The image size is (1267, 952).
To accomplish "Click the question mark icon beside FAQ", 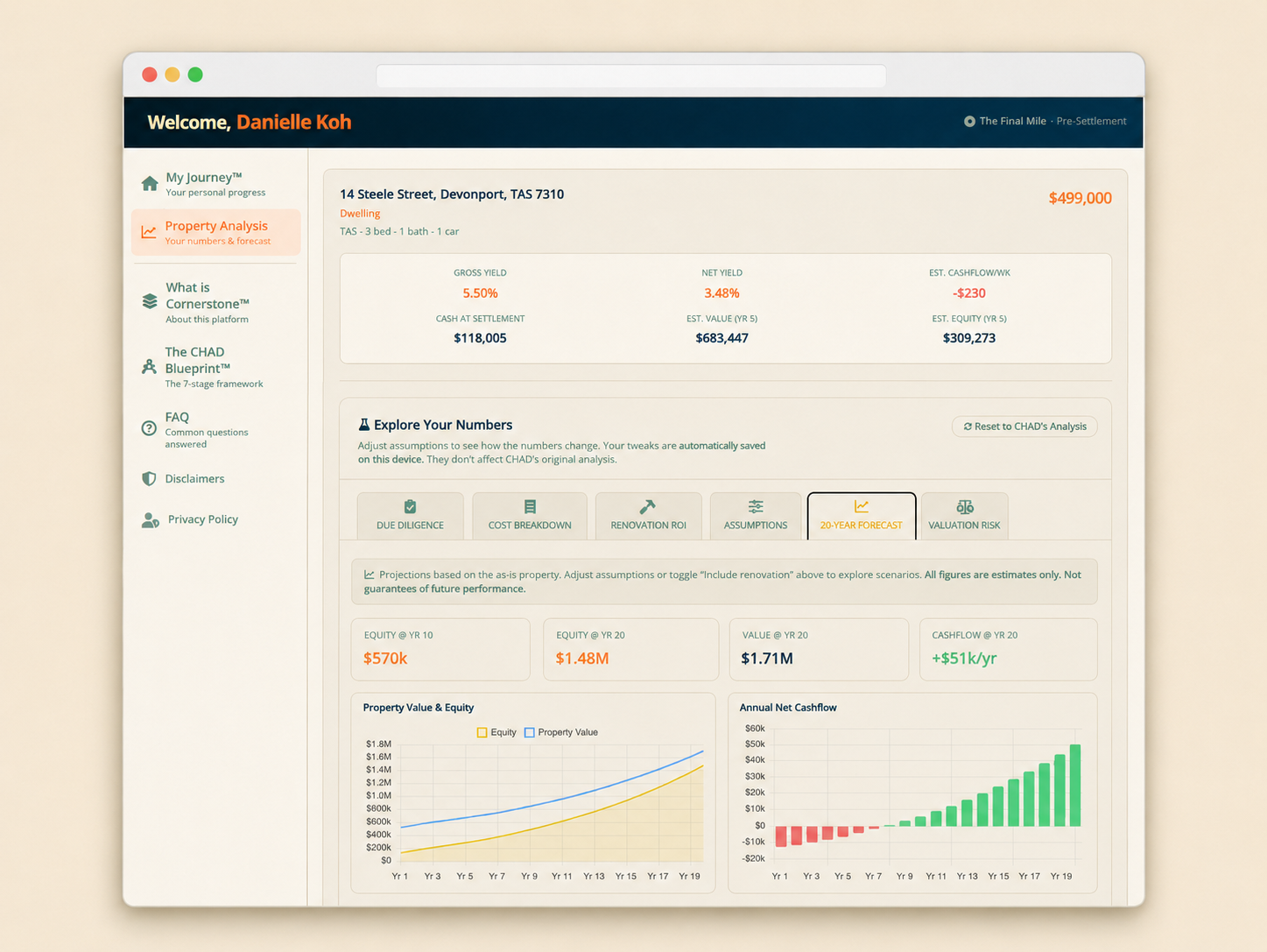I will click(149, 428).
